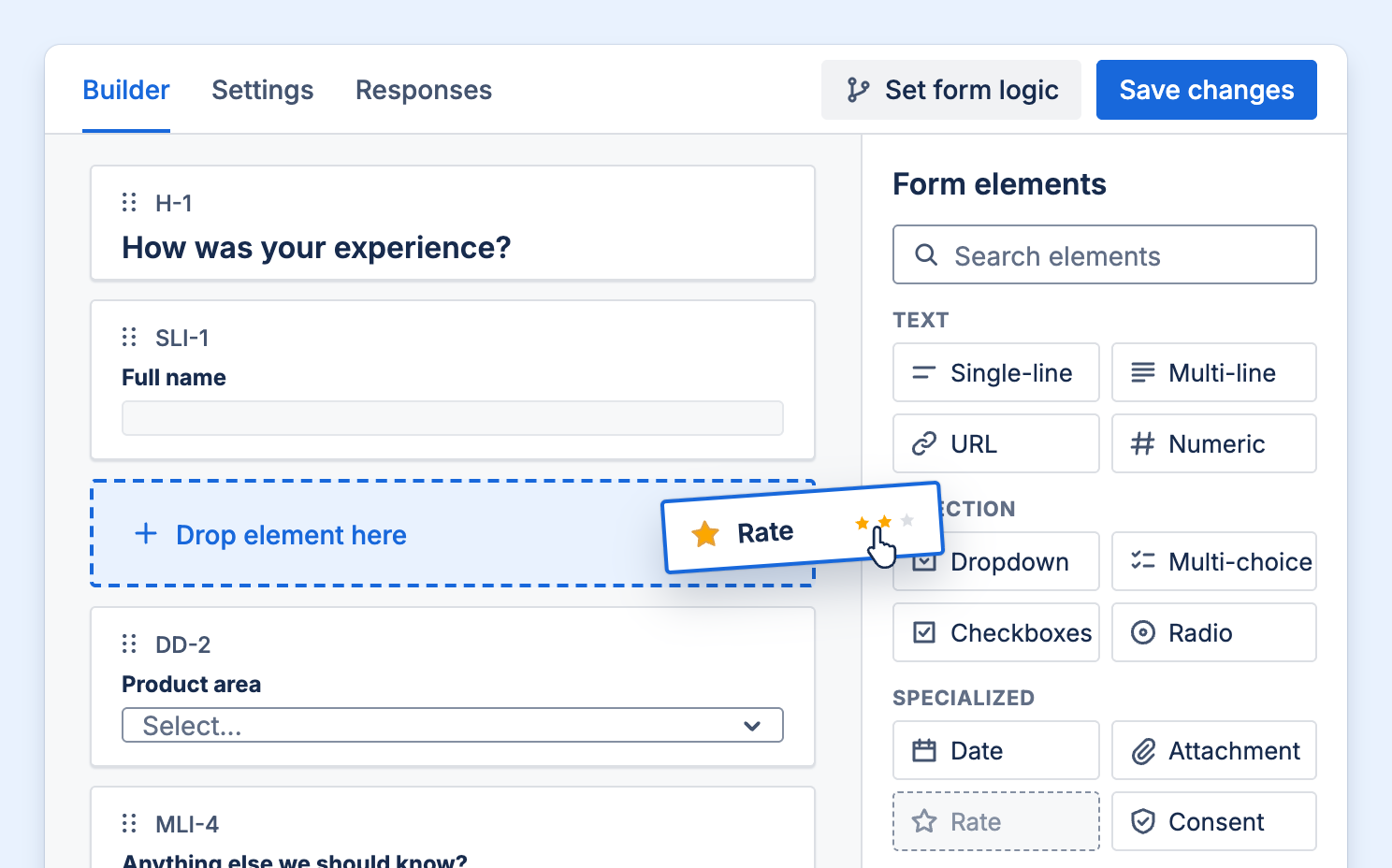
Task: Switch to the Builder tab
Action: coord(126,90)
